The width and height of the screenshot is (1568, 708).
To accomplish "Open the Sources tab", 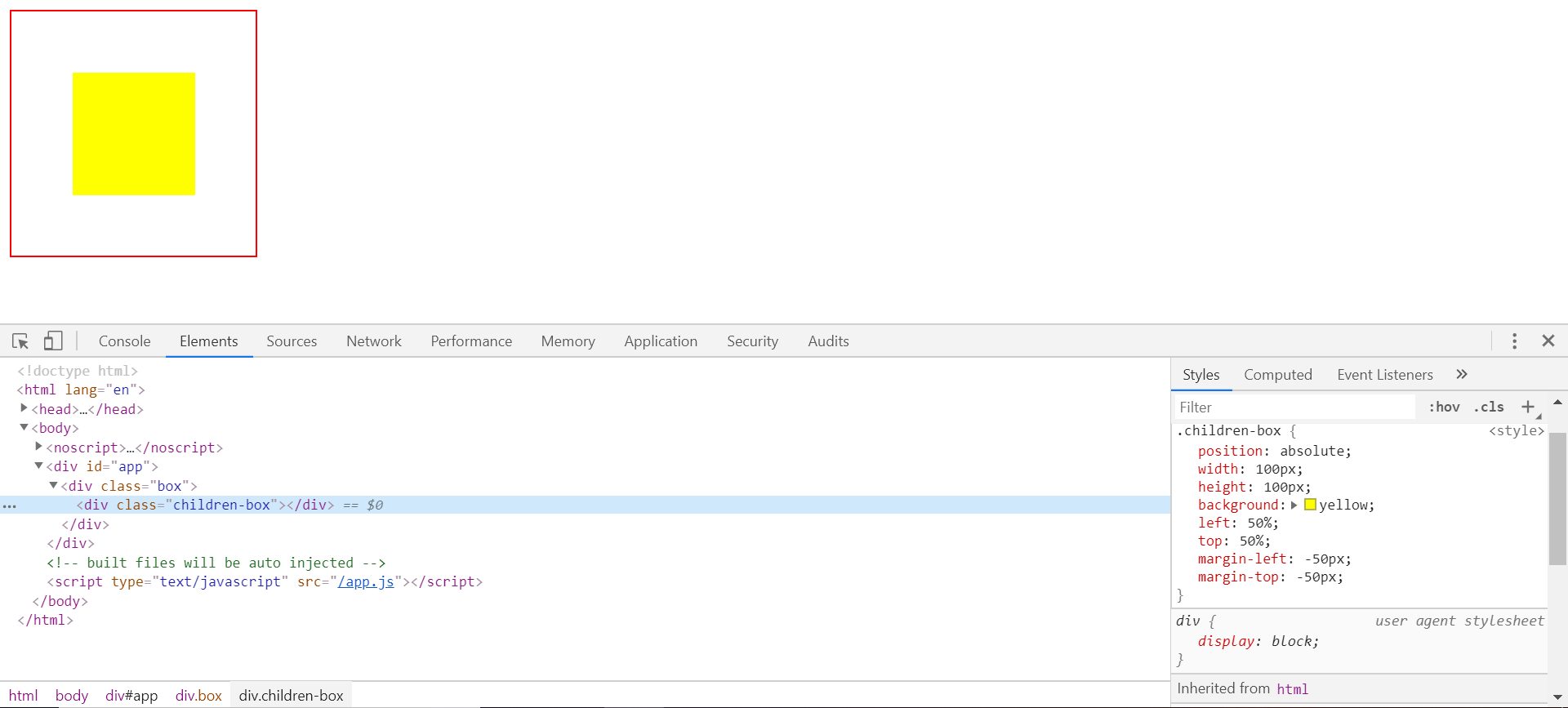I will coord(292,341).
